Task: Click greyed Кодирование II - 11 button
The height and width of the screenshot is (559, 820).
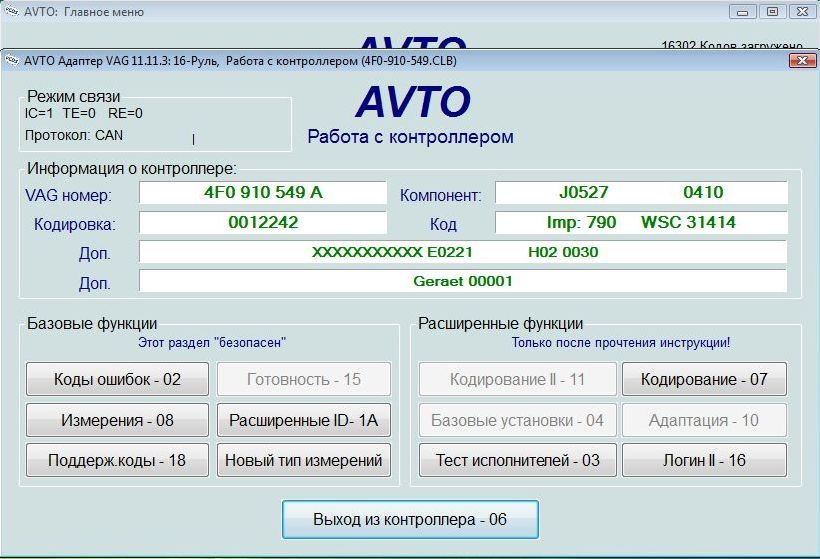Action: [518, 379]
